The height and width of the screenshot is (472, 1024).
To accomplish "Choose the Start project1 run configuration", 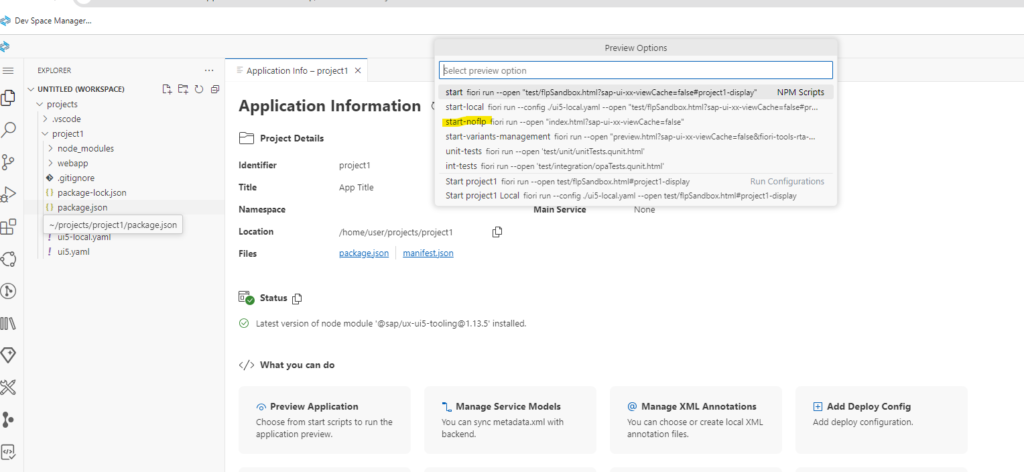I will click(x=636, y=181).
